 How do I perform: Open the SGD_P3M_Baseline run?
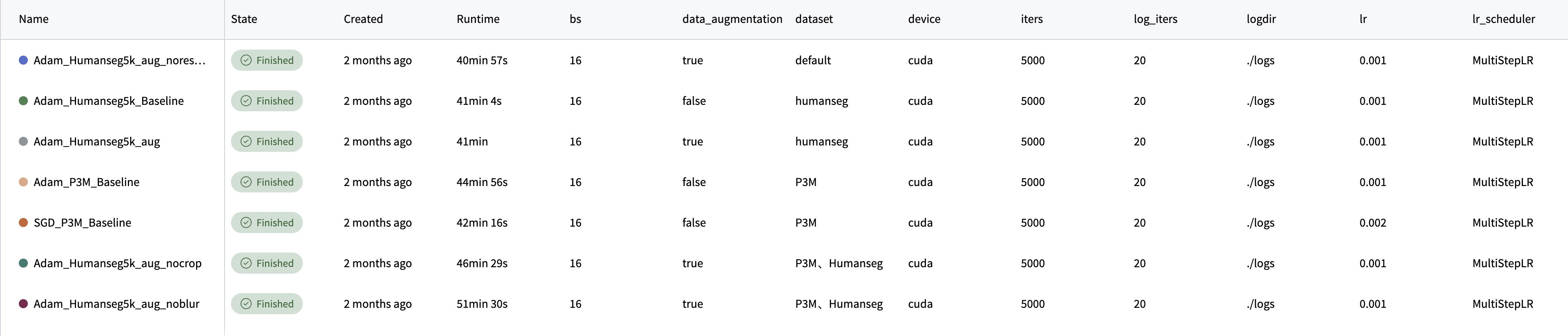82,222
